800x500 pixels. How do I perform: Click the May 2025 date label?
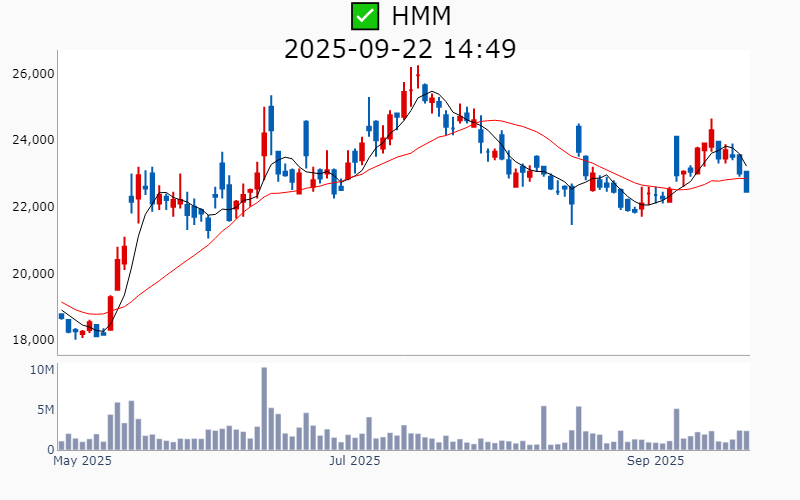(82, 461)
